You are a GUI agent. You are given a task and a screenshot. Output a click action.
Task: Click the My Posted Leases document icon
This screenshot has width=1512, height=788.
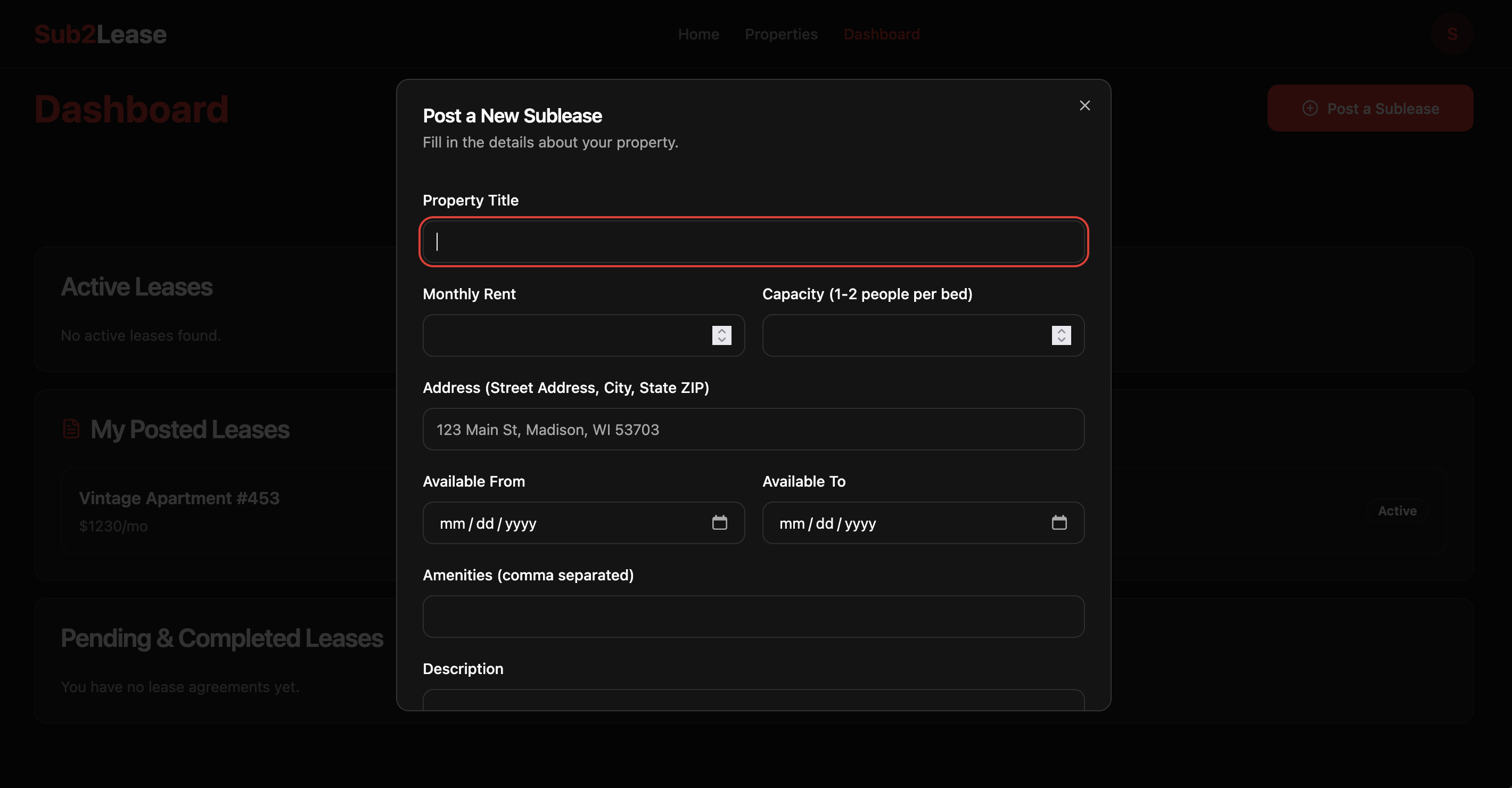(x=71, y=429)
